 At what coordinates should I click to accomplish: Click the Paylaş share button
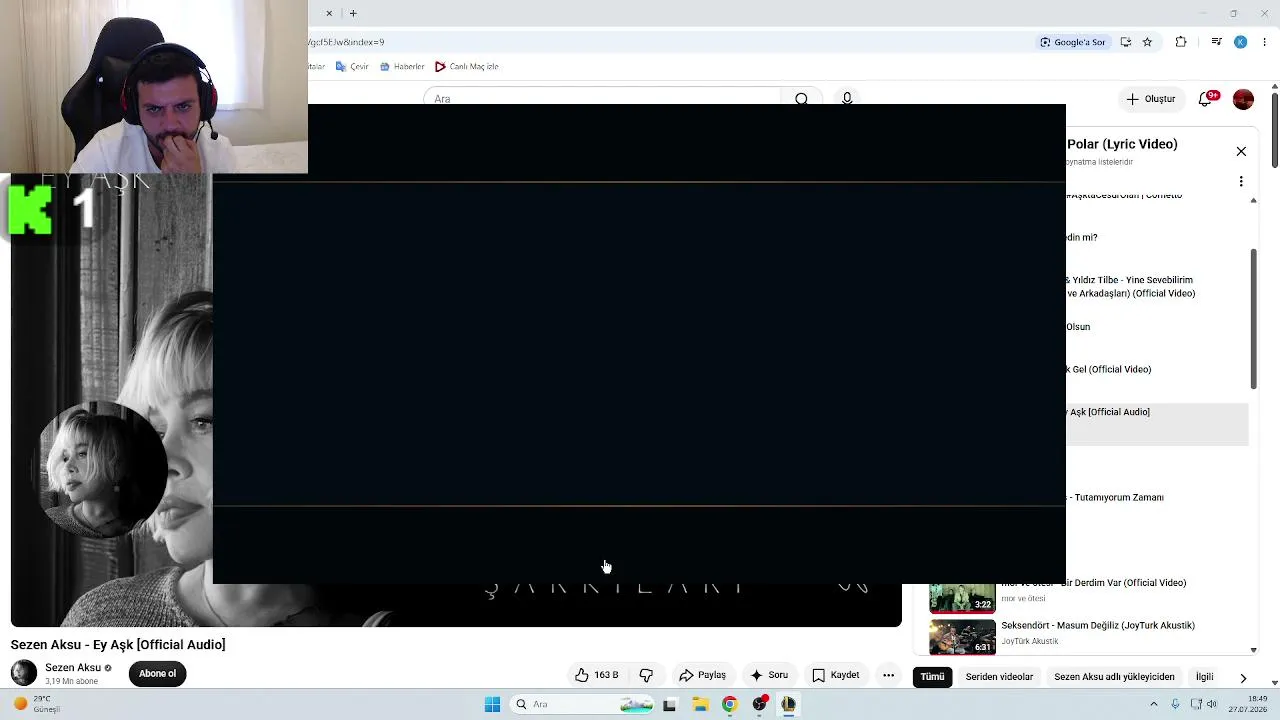(702, 675)
